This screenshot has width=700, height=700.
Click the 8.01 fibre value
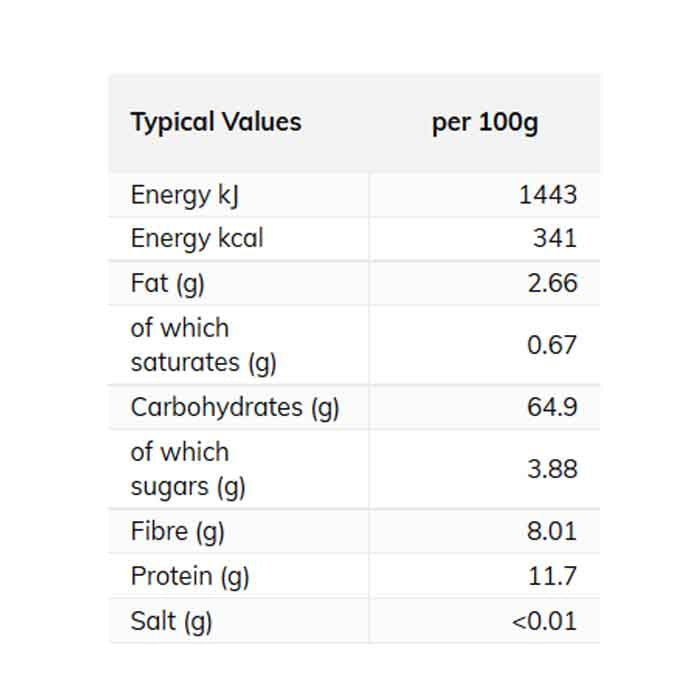tap(552, 531)
